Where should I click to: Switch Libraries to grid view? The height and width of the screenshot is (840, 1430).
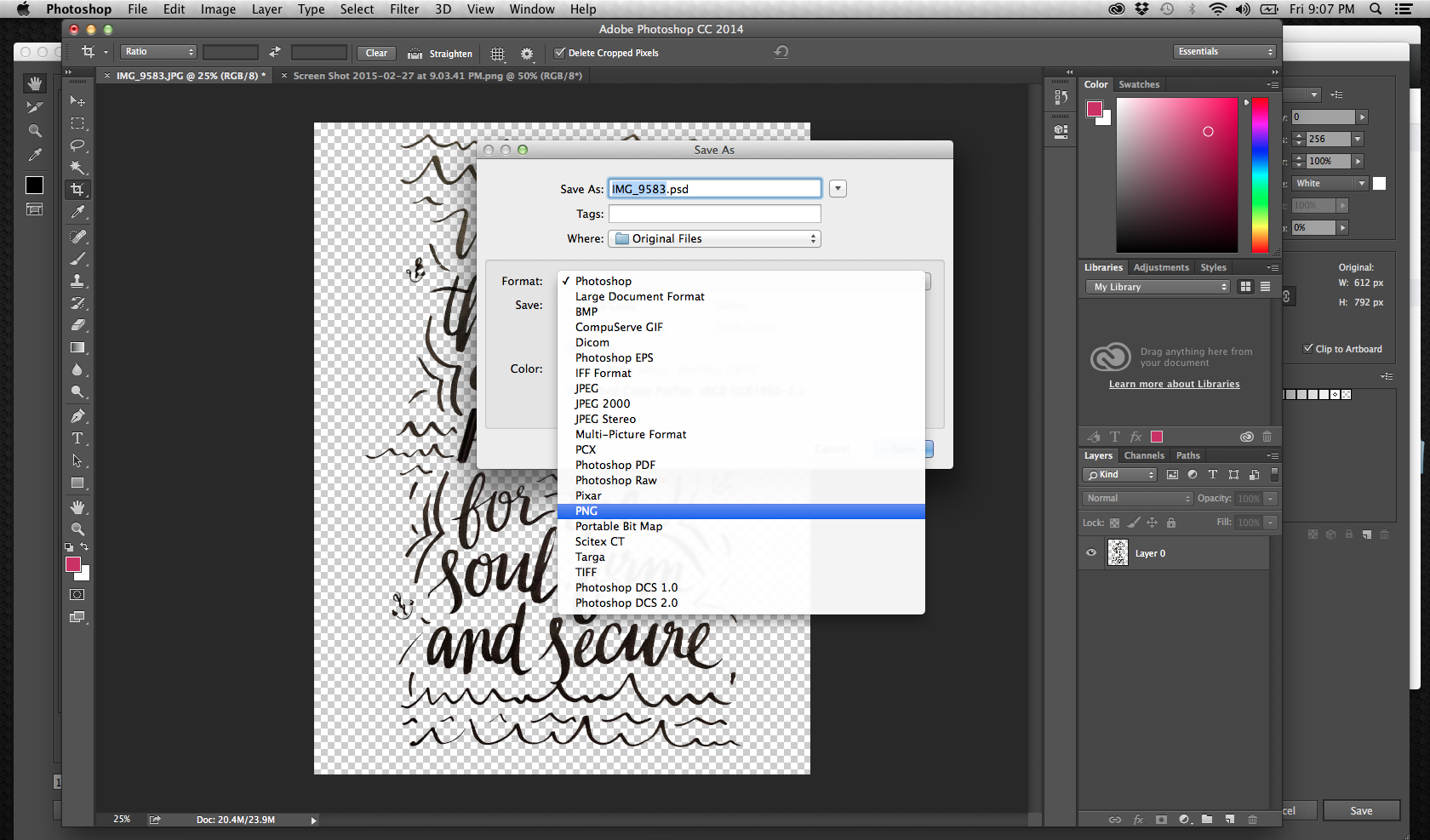pyautogui.click(x=1245, y=287)
